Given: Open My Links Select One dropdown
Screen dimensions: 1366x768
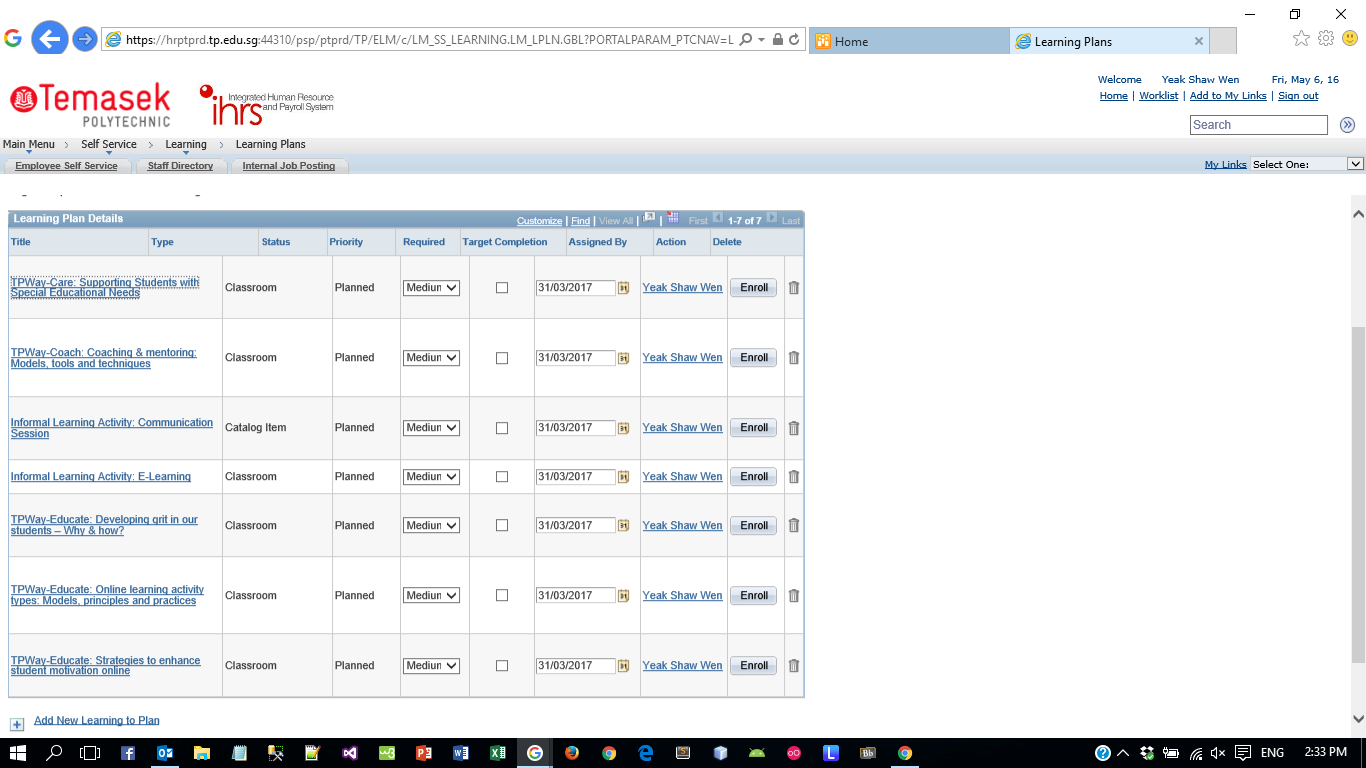Looking at the screenshot, I should [1308, 164].
